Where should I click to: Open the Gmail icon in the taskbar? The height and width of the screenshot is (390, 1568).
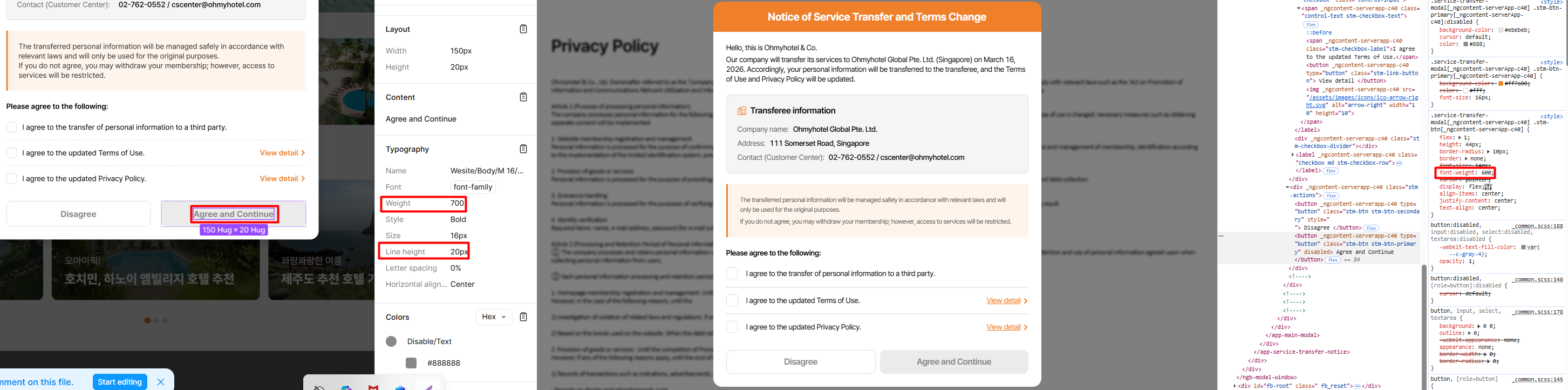tap(373, 387)
